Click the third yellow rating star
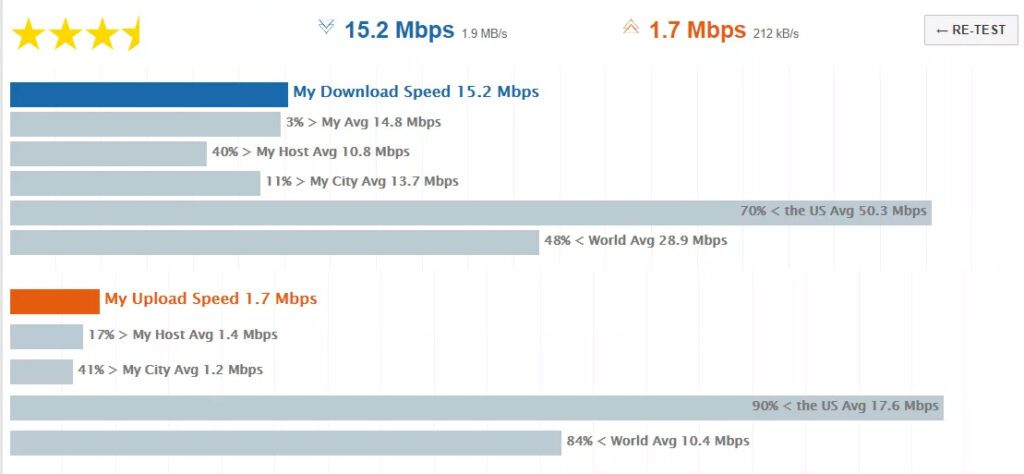The width and height of the screenshot is (1024, 474). pos(103,34)
